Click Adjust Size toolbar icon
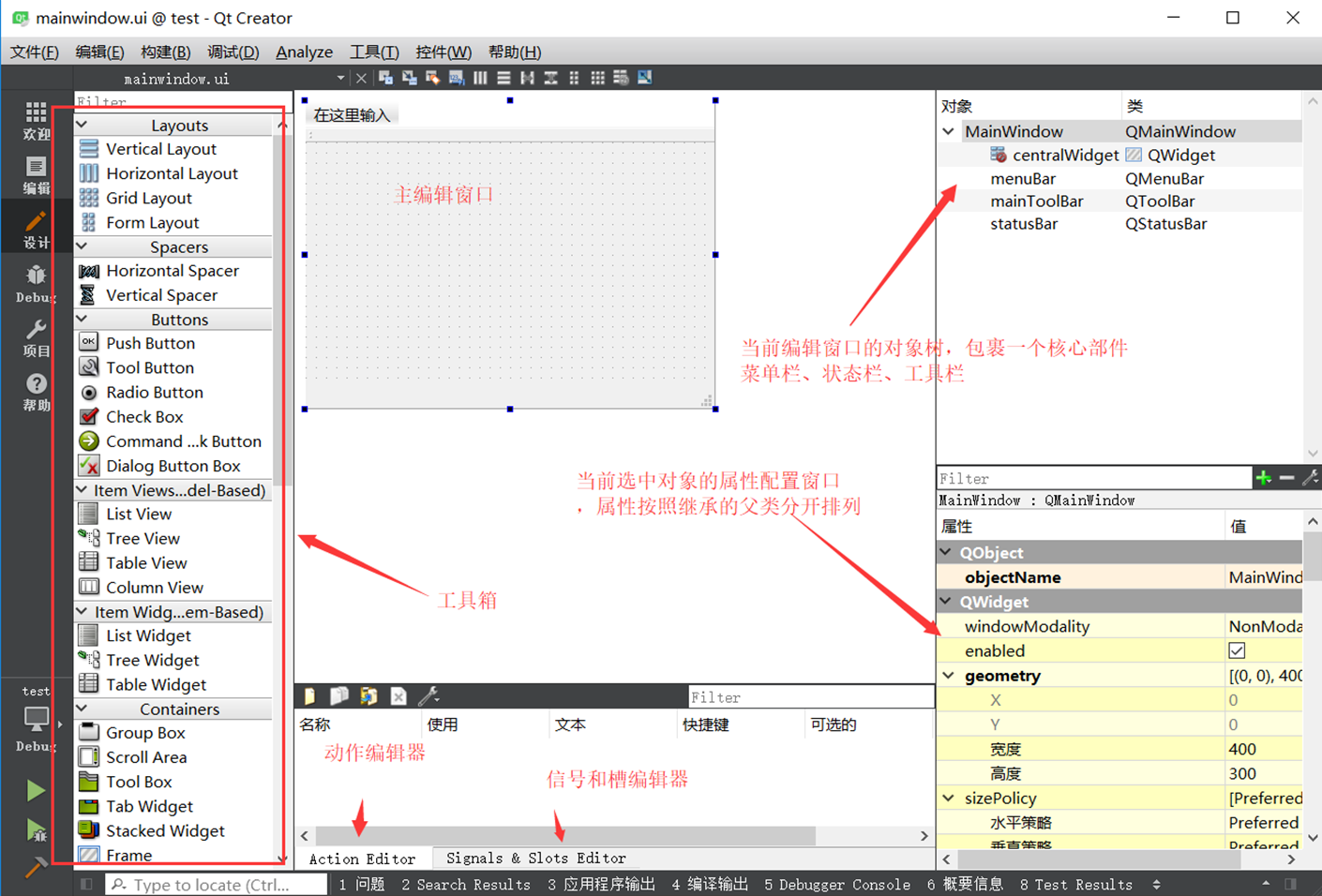 click(x=644, y=78)
